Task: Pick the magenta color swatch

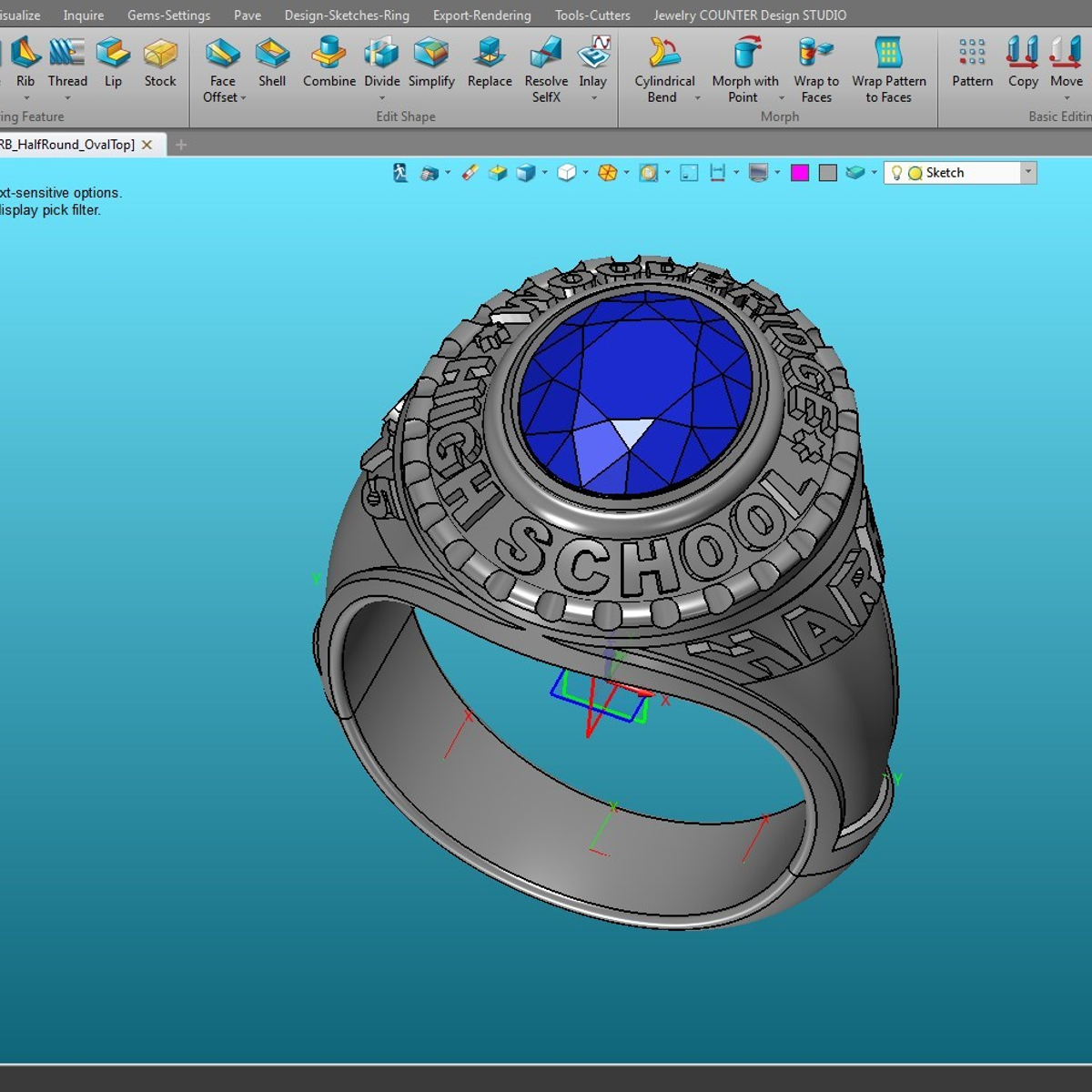Action: click(800, 173)
